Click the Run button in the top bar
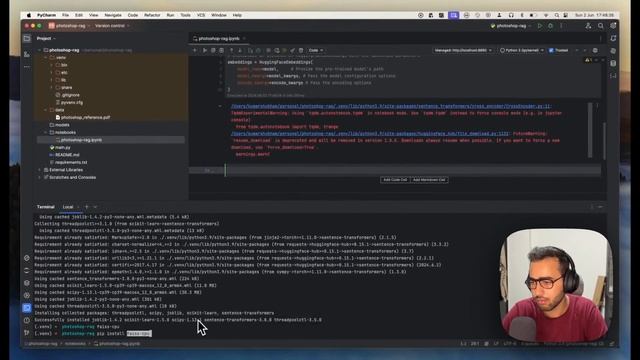Screen dimensions: 640x360 click(540, 26)
